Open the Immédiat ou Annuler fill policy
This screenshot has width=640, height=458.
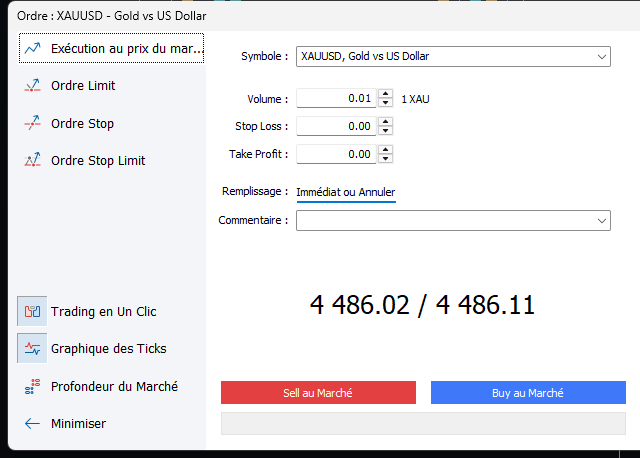tap(346, 192)
